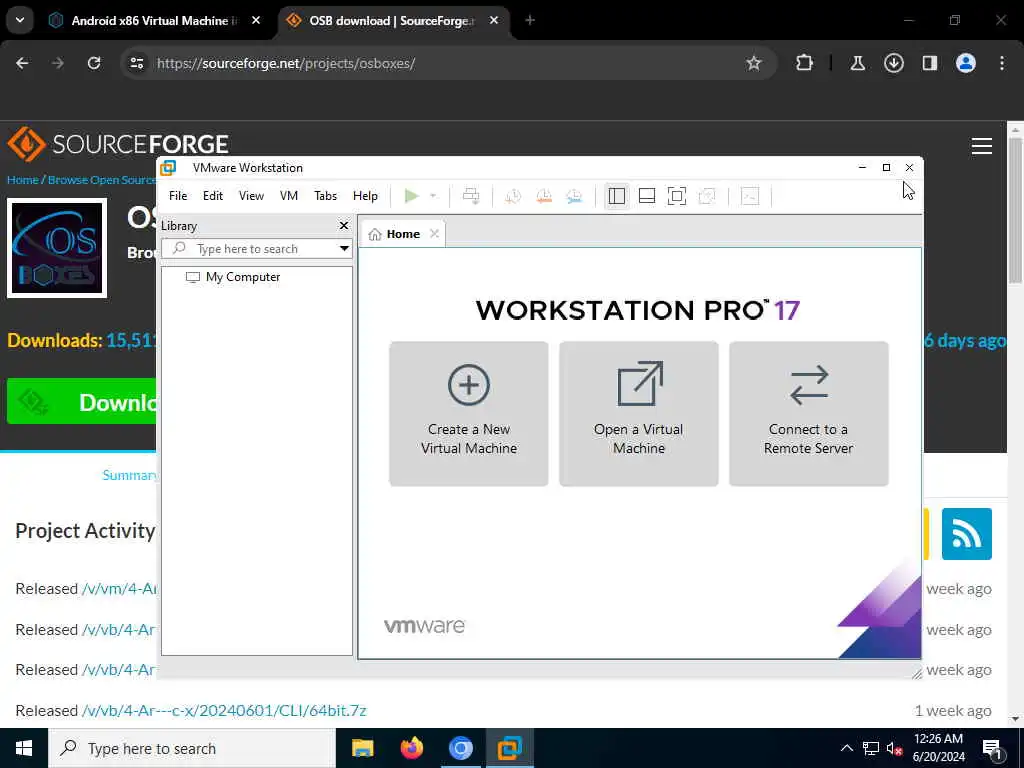
Task: Open Firefox from the taskbar
Action: coord(411,748)
